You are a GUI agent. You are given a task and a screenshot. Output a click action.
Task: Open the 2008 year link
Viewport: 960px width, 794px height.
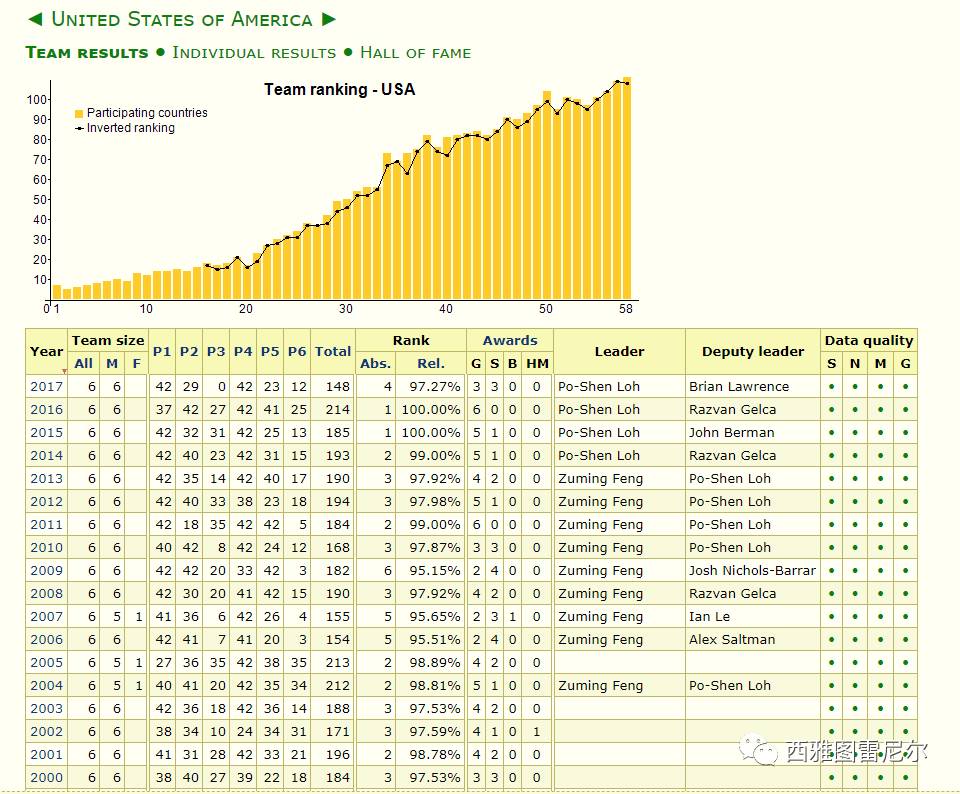point(47,593)
